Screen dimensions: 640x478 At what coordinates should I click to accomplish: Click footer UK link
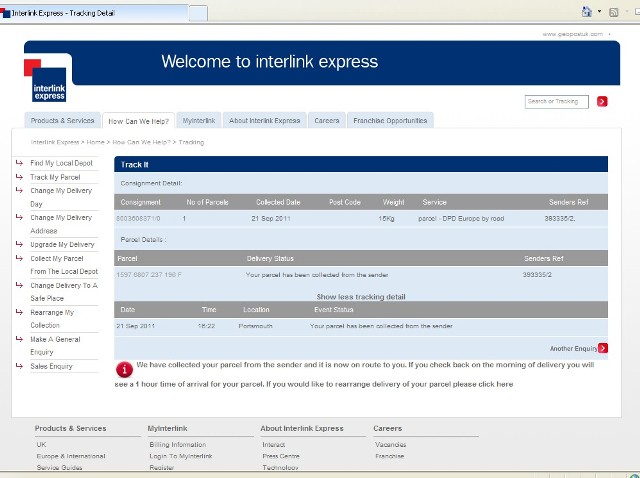41,445
